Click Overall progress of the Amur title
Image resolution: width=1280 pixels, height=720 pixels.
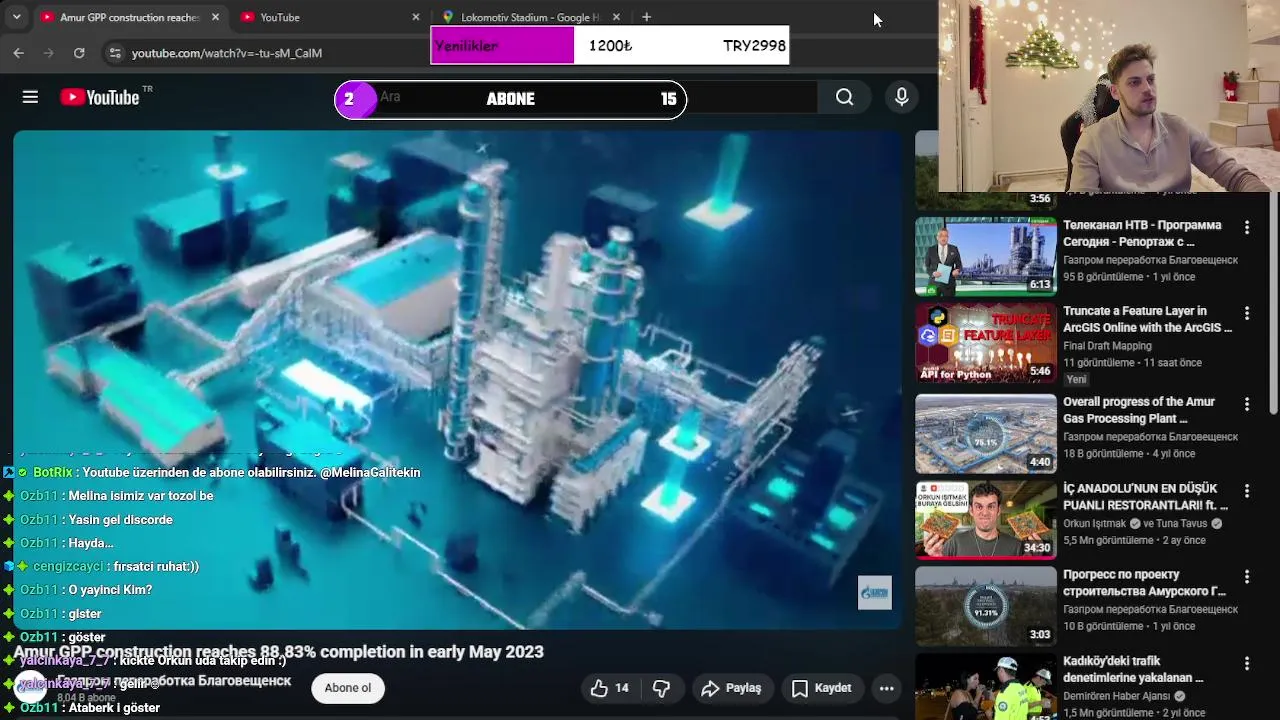(1139, 410)
